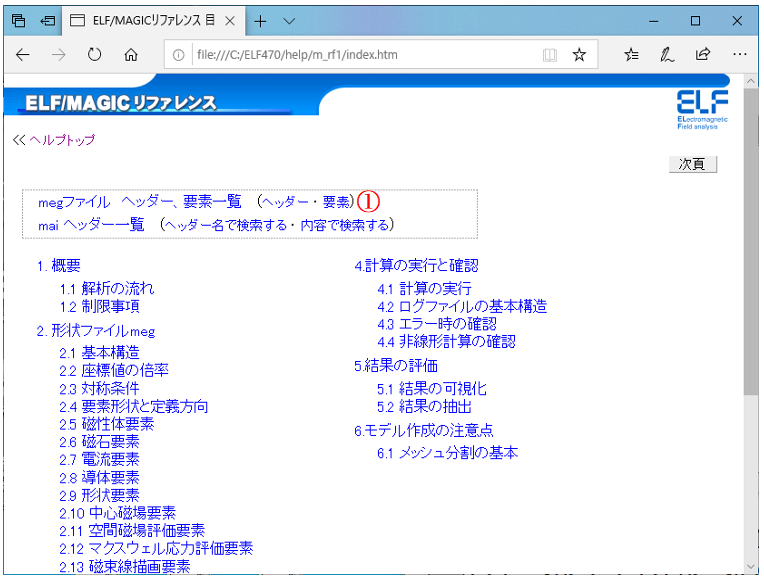
Task: Select the ELF/MAGICリファレンス browser tab
Action: coord(153,21)
